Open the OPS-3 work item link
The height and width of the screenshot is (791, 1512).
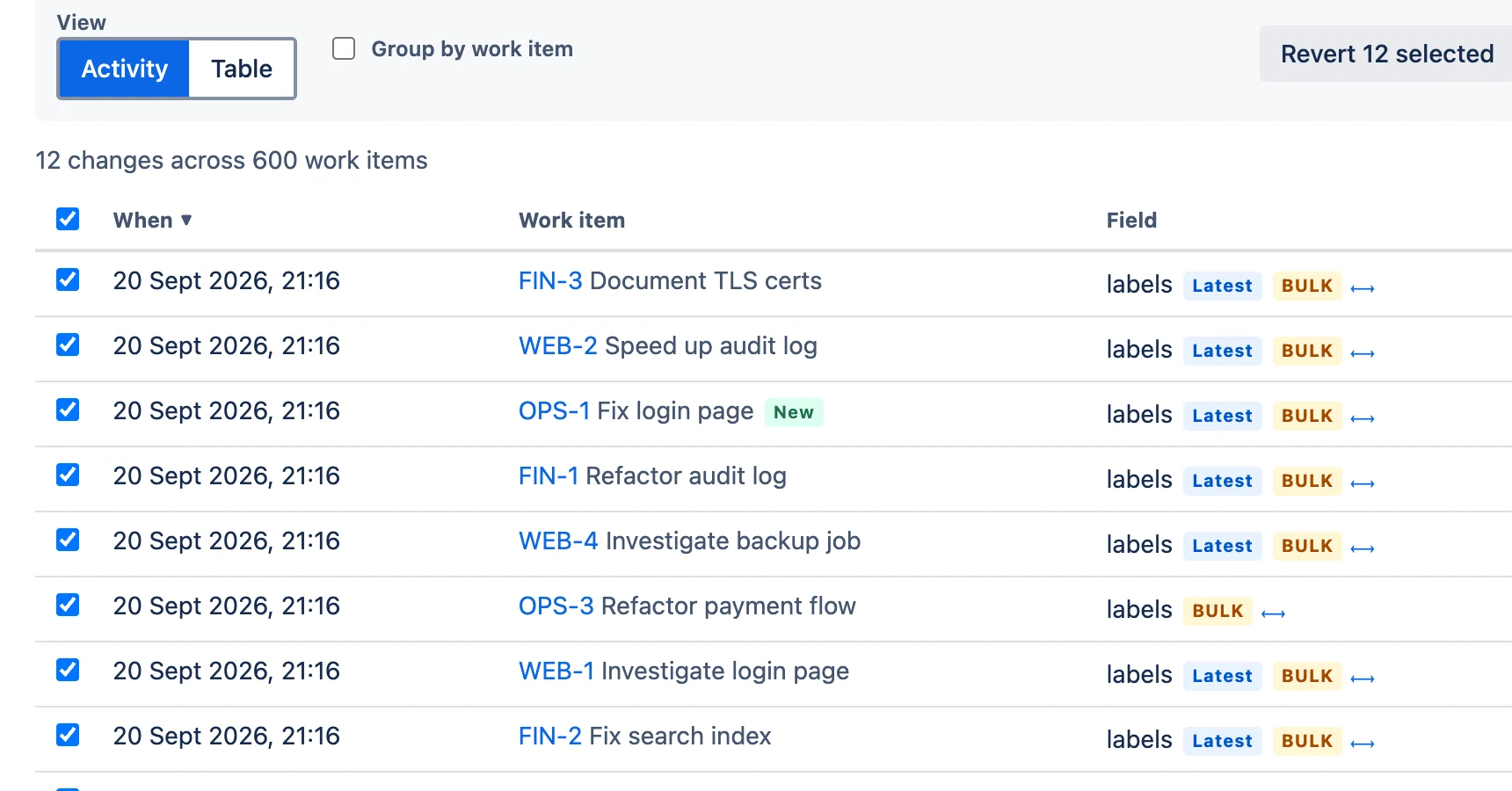click(556, 606)
